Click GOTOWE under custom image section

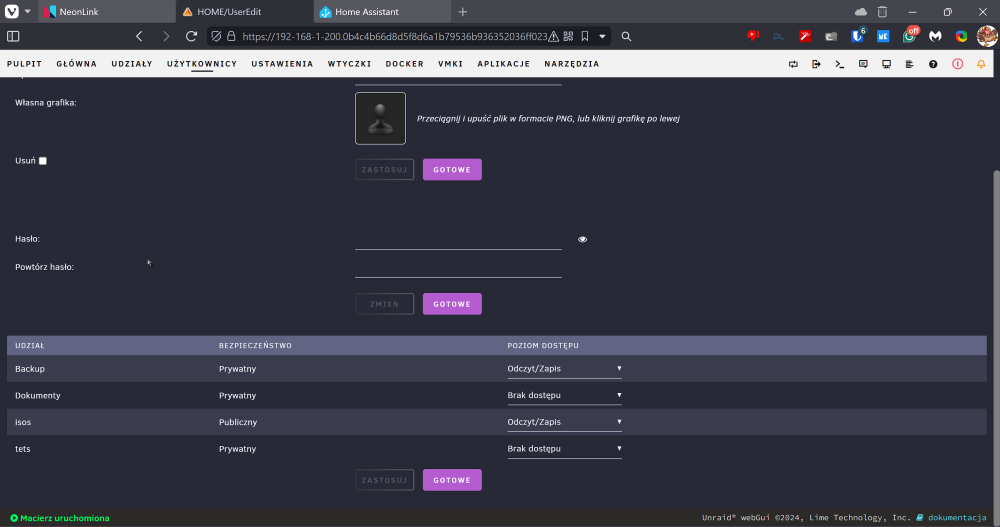point(452,170)
